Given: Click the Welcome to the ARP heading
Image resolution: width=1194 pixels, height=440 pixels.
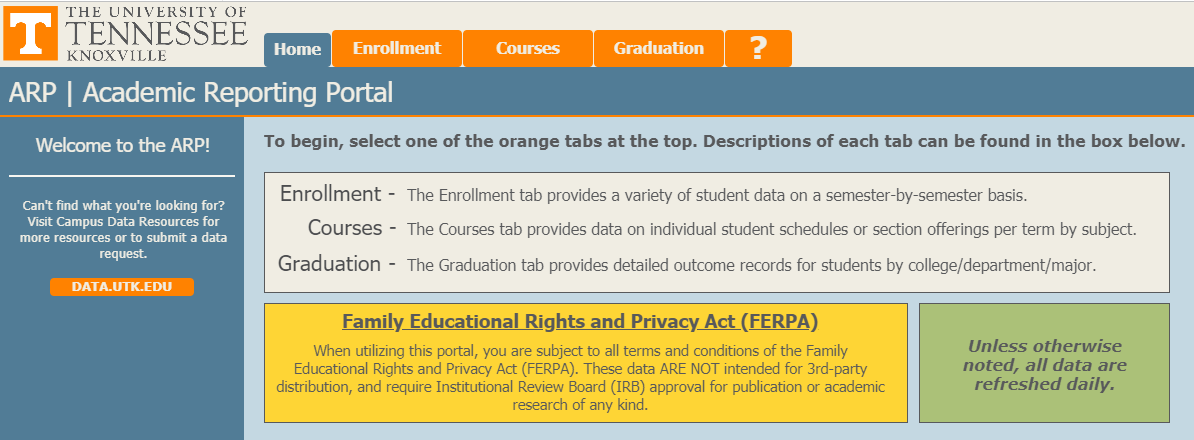Looking at the screenshot, I should coord(123,145).
